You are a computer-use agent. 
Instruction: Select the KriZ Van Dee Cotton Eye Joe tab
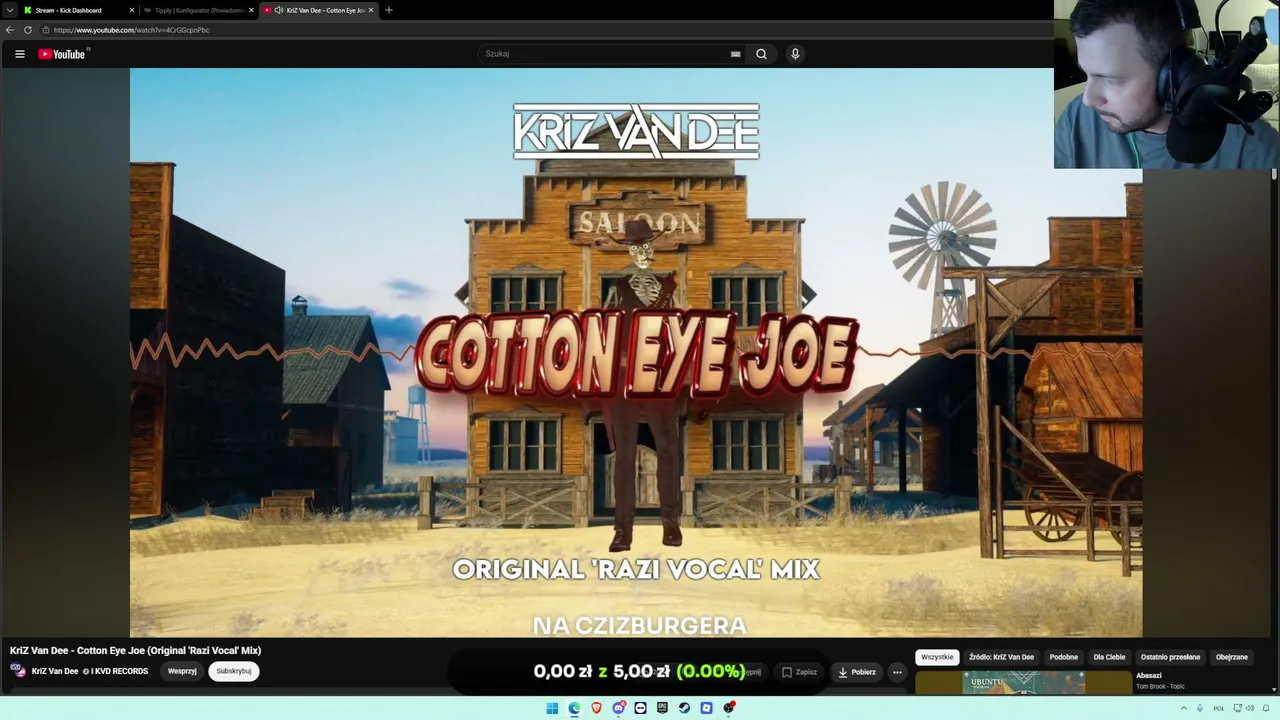coord(318,10)
